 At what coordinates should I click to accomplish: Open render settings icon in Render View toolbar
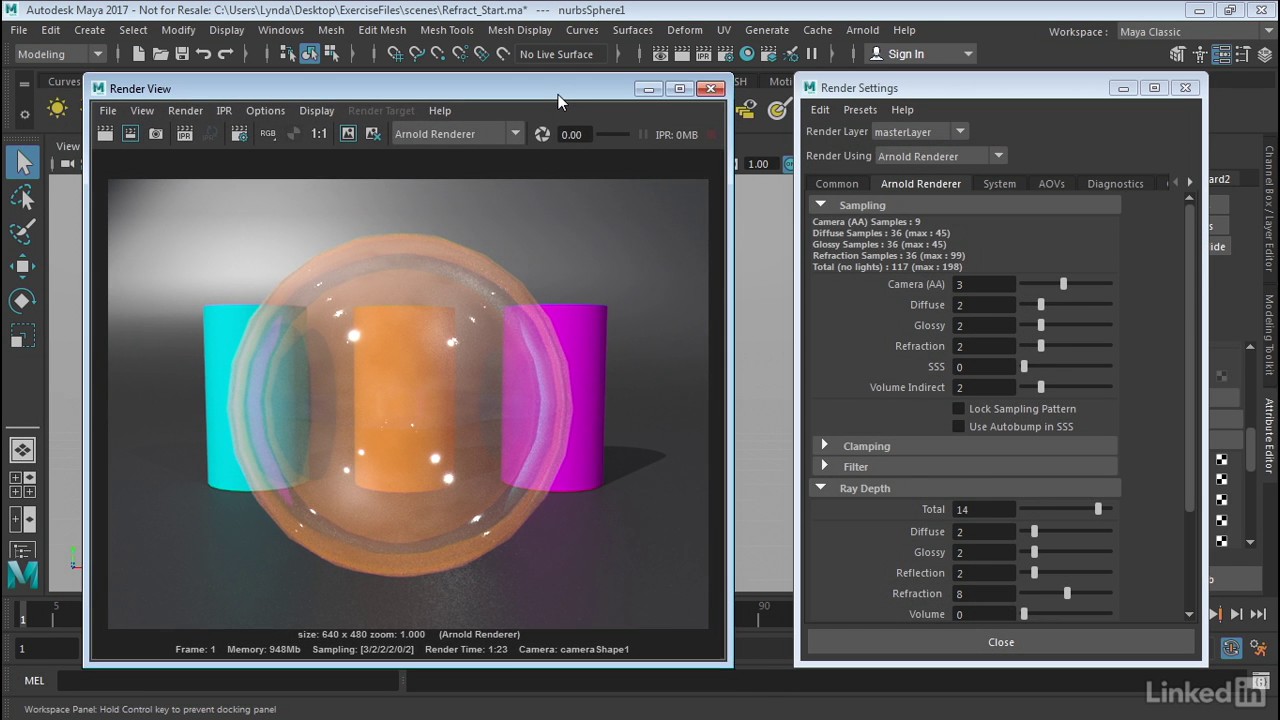pyautogui.click(x=239, y=134)
